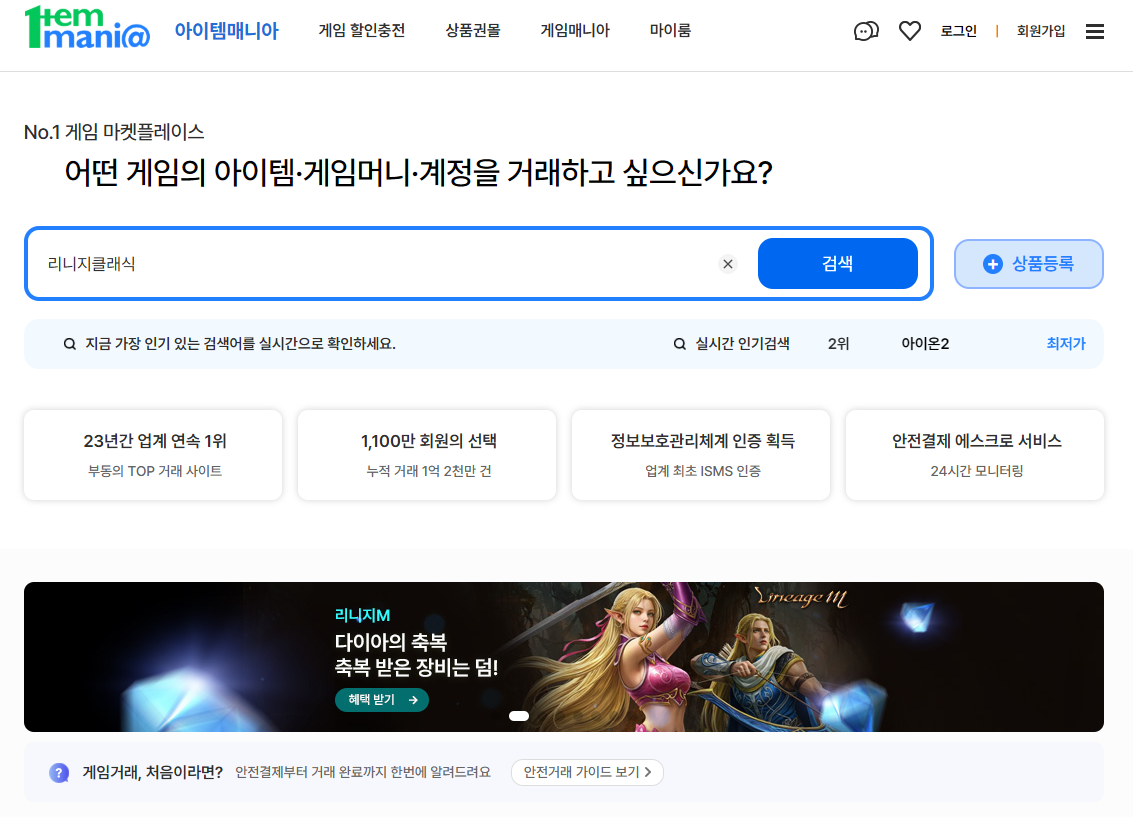Click the 상품등록 button label

pyautogui.click(x=1043, y=264)
